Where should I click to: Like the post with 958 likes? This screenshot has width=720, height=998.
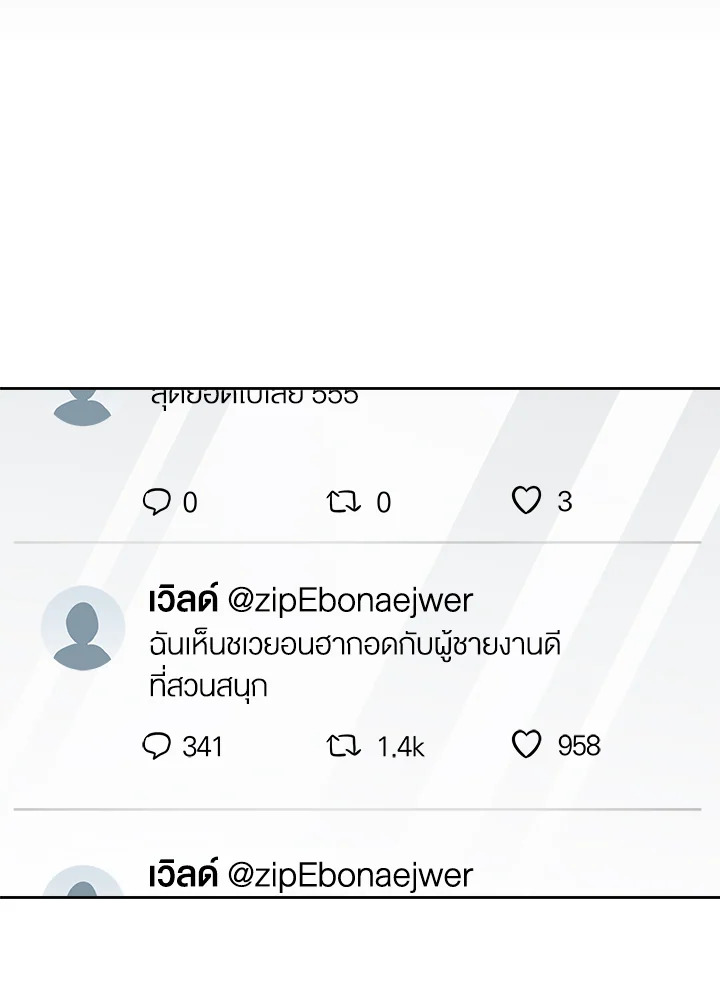click(526, 744)
